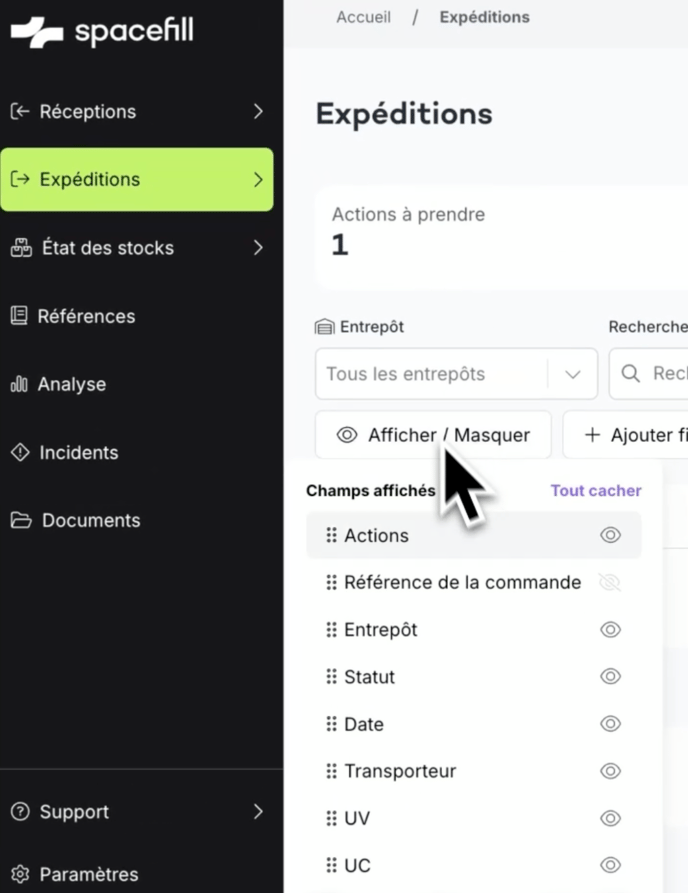This screenshot has width=688, height=893.
Task: Click the Paramètres gear icon
Action: point(19,874)
